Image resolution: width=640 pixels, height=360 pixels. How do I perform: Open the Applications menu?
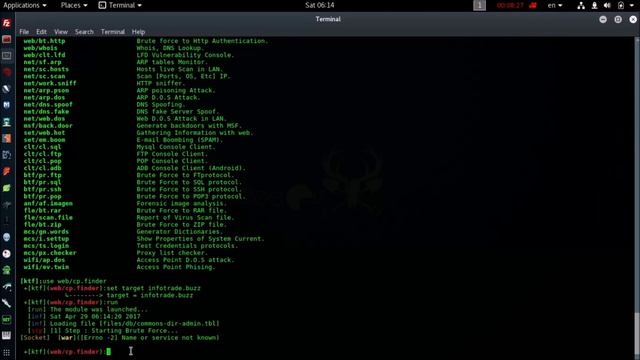(24, 5)
